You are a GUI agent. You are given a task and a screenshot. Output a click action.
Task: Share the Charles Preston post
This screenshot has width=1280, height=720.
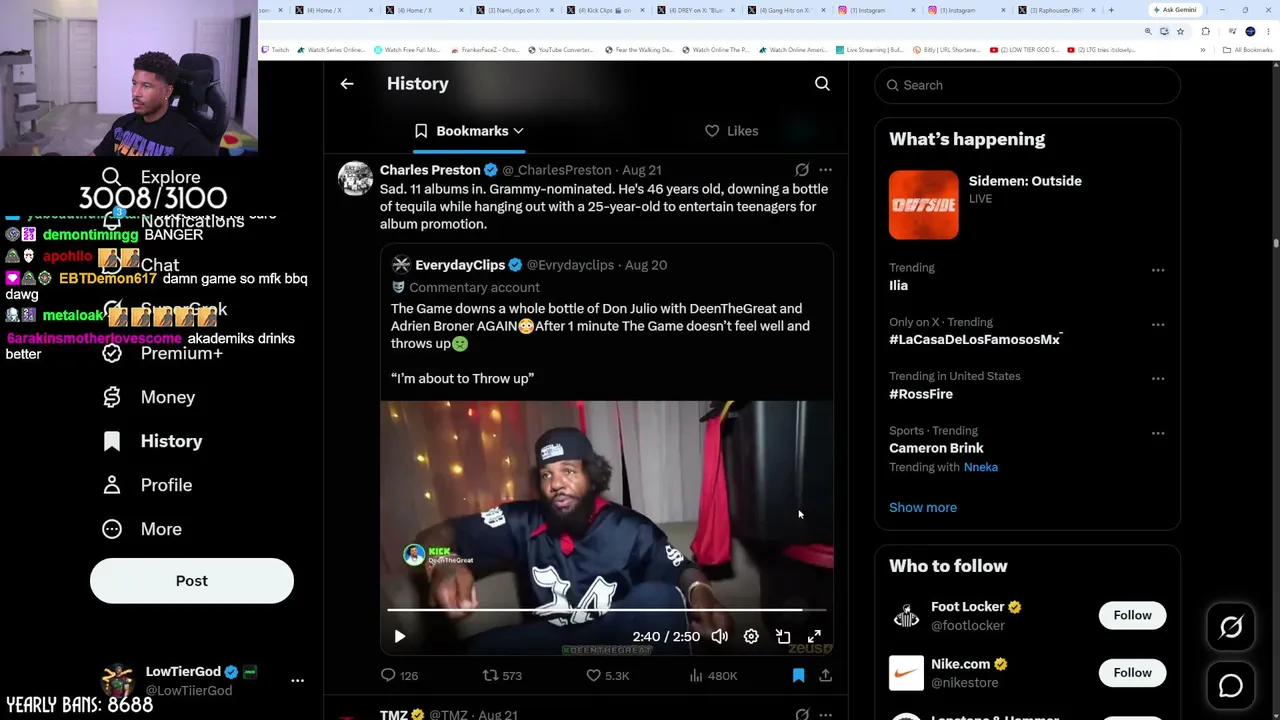[825, 676]
